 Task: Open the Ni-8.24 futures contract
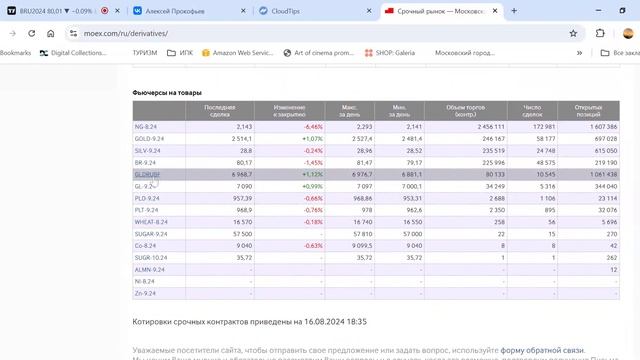(144, 282)
